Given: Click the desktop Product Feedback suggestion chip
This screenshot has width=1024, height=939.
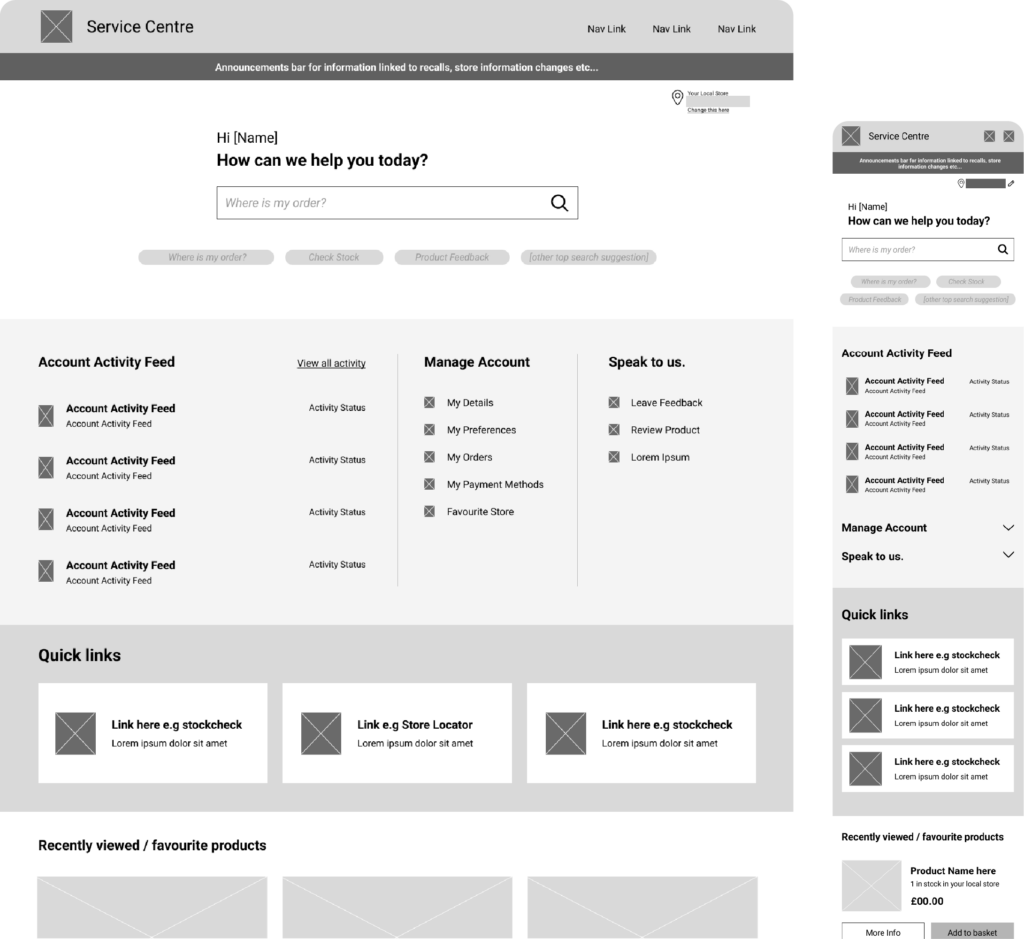Looking at the screenshot, I should click(452, 257).
